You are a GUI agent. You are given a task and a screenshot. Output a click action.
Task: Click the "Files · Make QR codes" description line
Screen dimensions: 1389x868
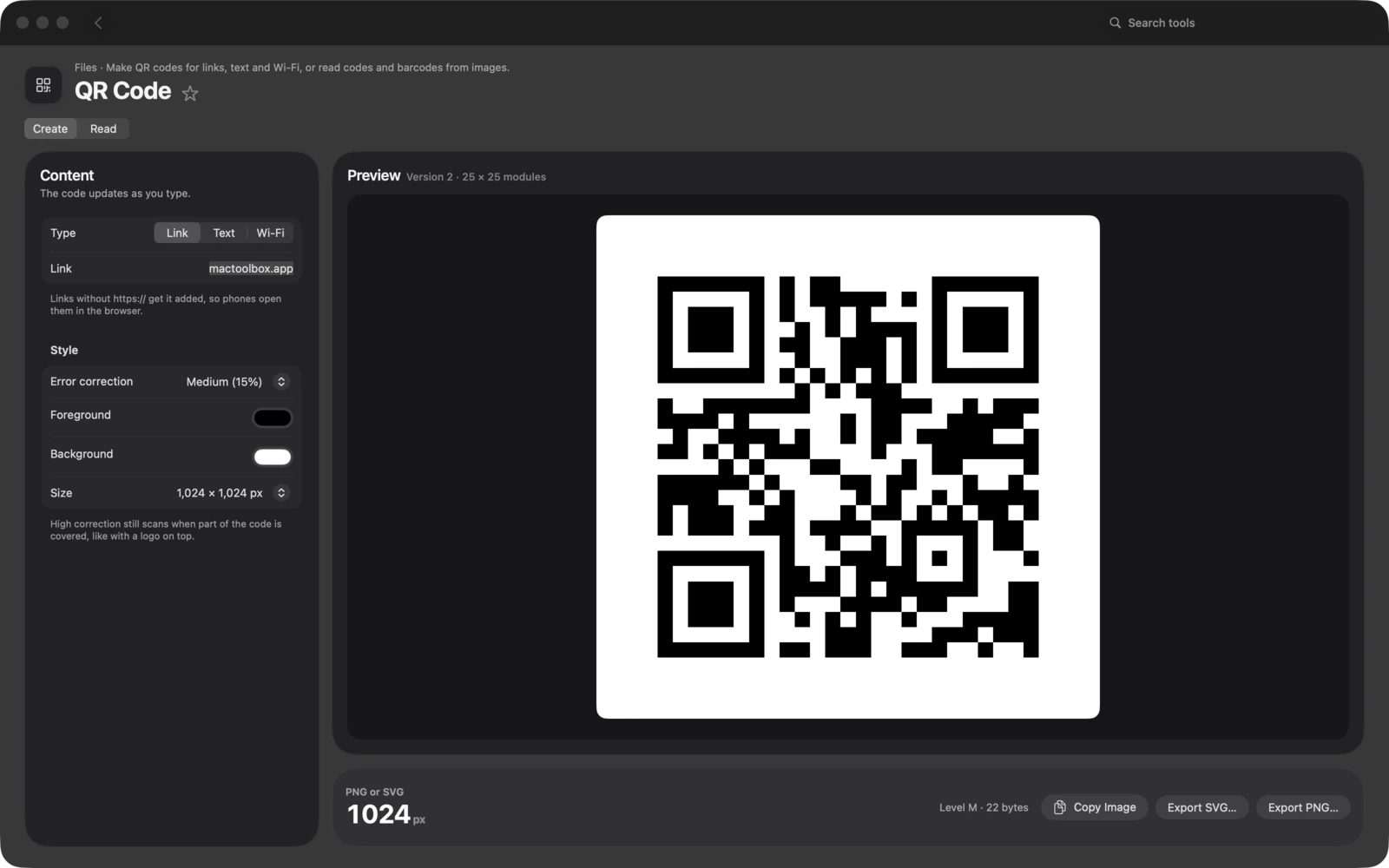point(292,67)
